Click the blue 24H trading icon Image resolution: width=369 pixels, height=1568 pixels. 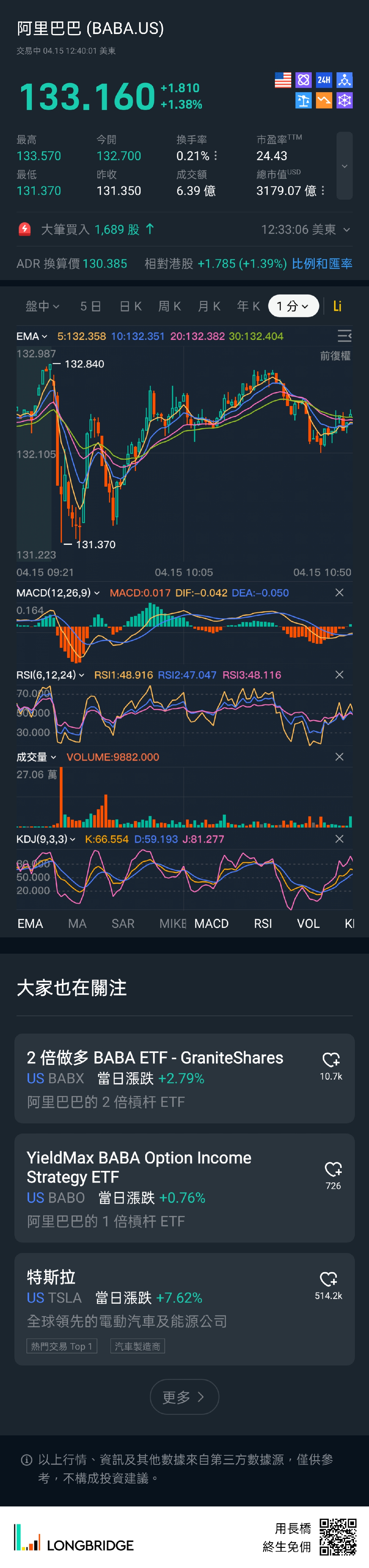324,80
